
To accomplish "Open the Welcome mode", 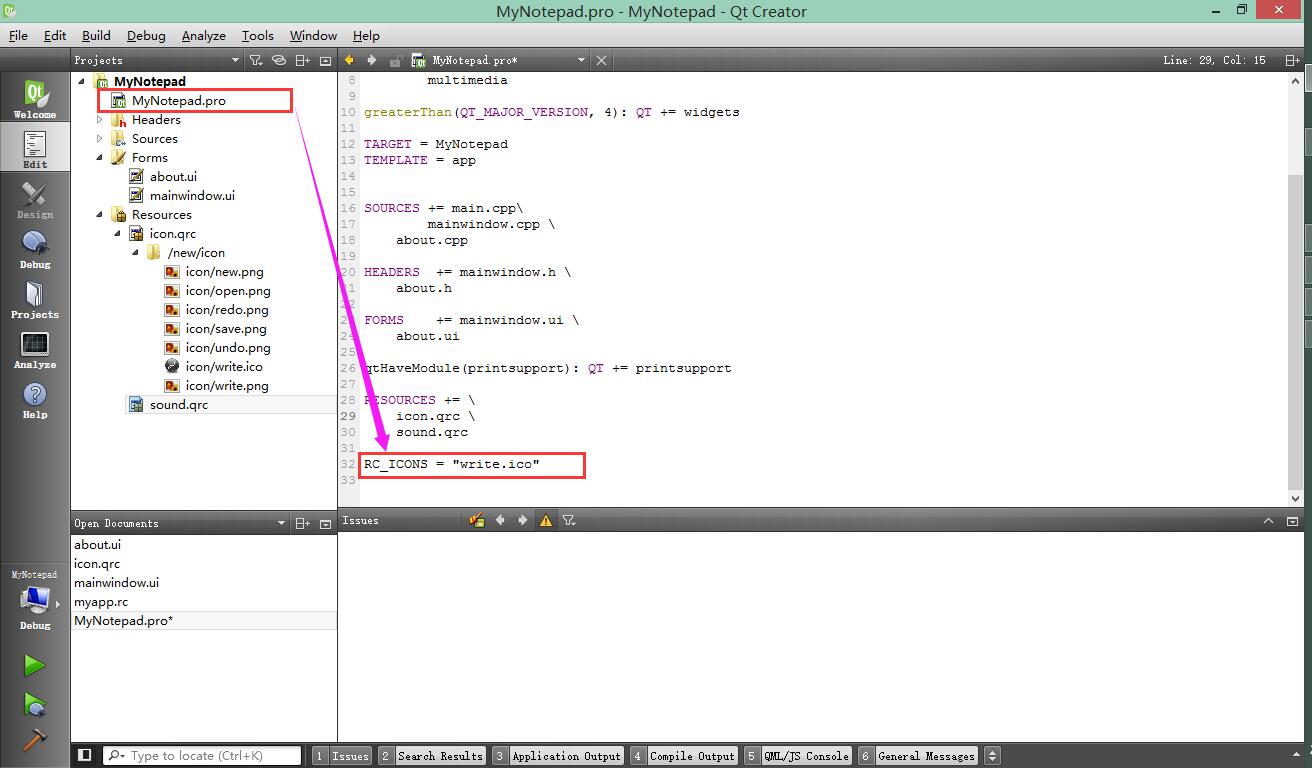I will (x=35, y=99).
